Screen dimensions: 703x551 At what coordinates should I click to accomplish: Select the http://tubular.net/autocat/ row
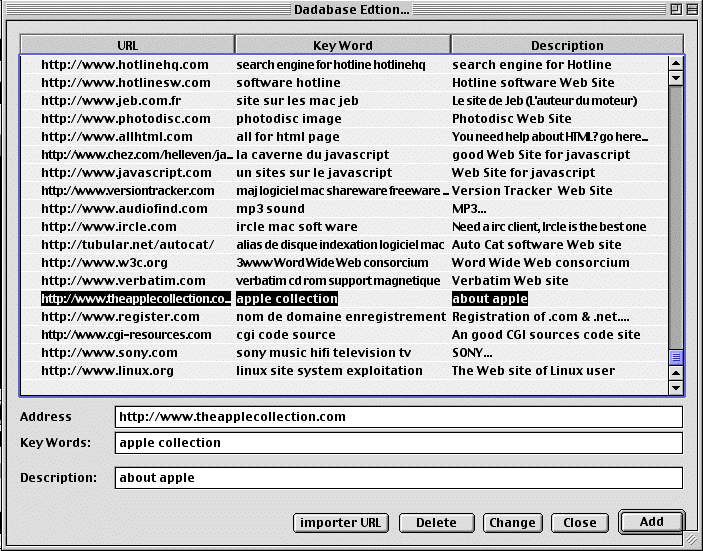tap(344, 245)
